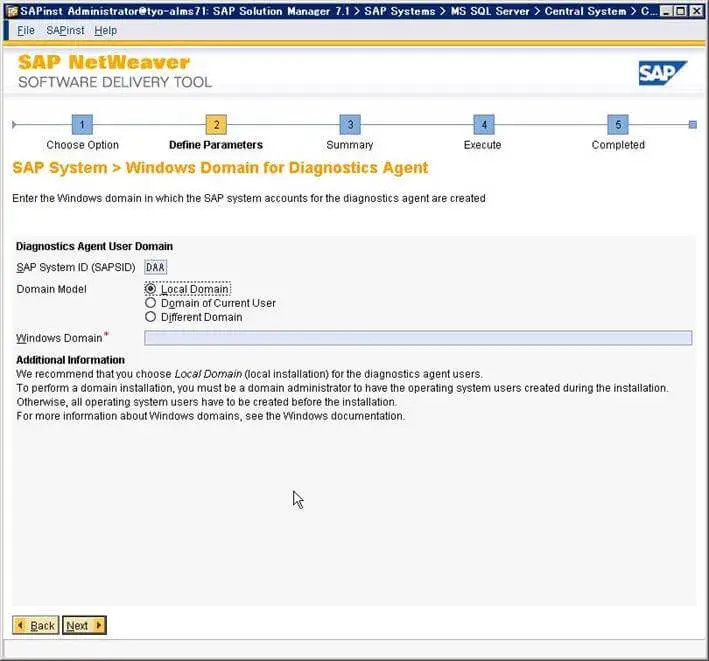Image resolution: width=709 pixels, height=661 pixels.
Task: Select the Local Domain radio button
Action: pyautogui.click(x=151, y=288)
